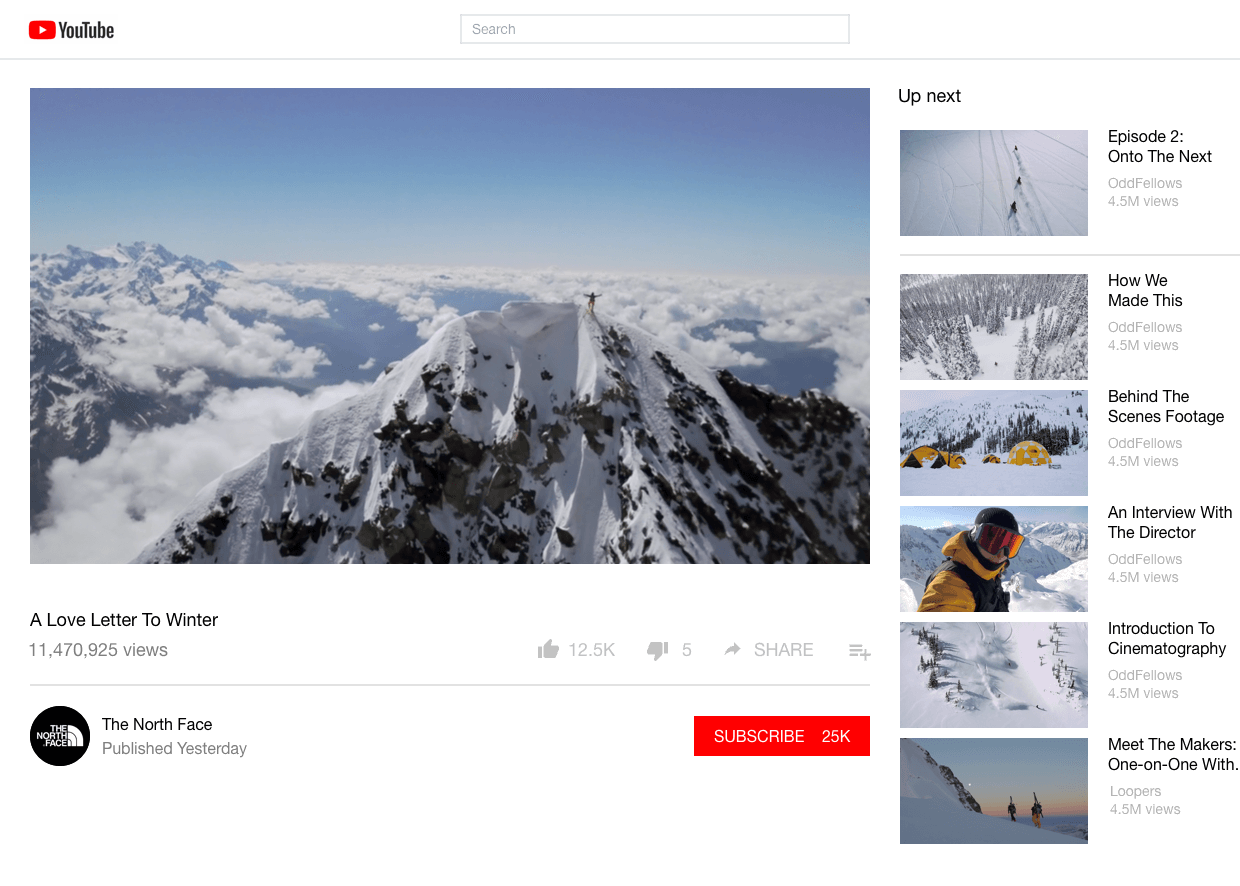The width and height of the screenshot is (1240, 886).
Task: Open the snowy forest trees thumbnail
Action: pos(993,327)
